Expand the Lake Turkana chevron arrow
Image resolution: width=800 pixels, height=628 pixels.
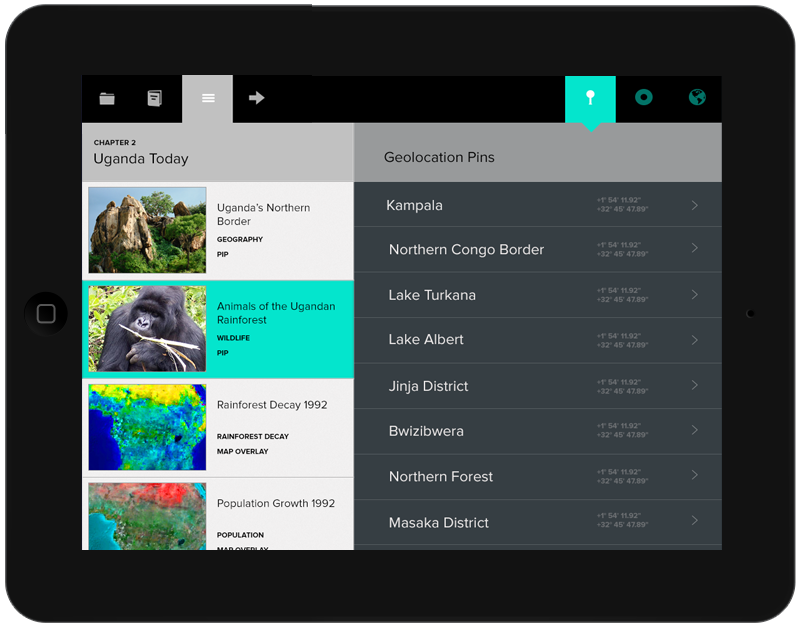[694, 295]
